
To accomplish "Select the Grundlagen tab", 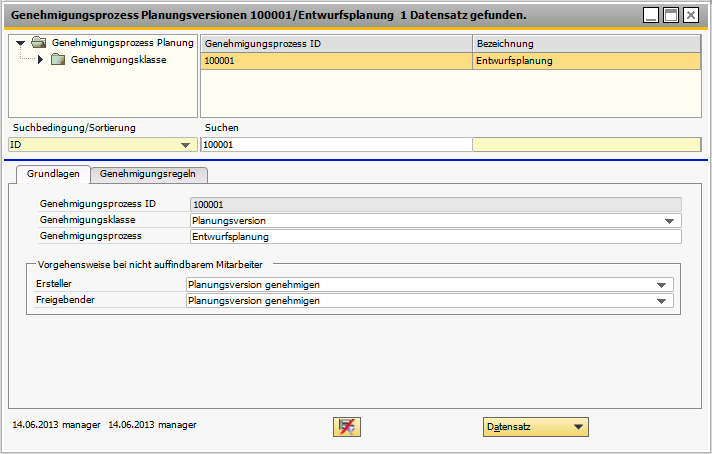I will pos(54,174).
